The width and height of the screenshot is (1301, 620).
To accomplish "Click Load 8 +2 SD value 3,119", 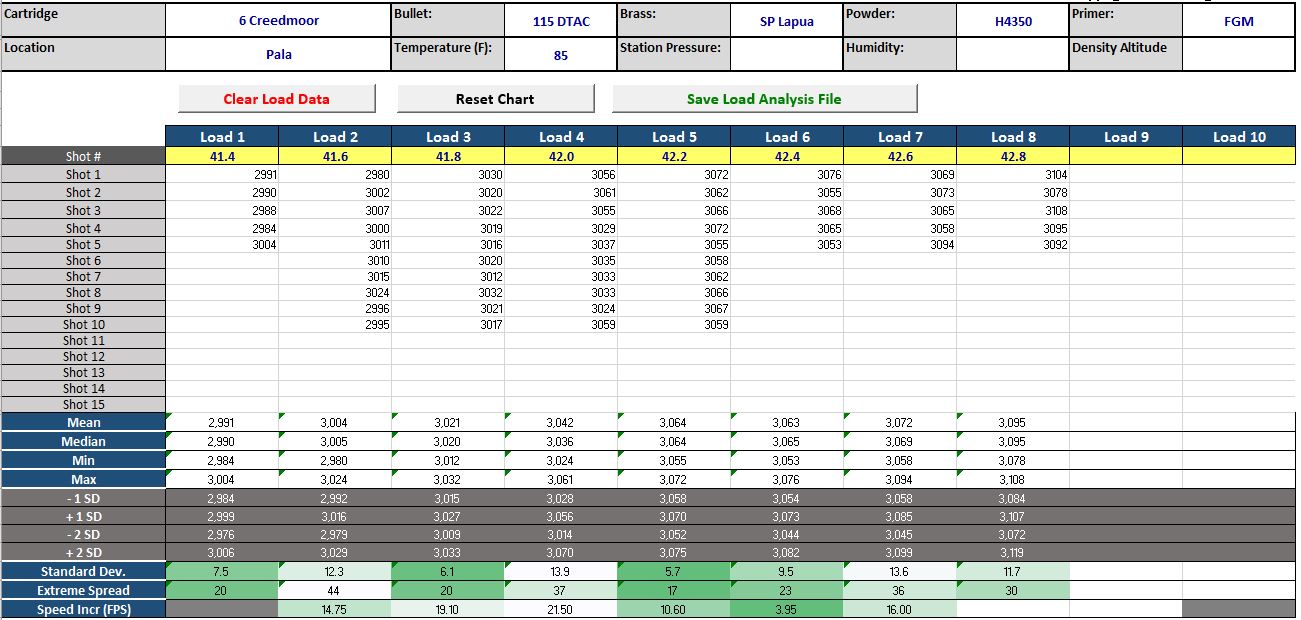I will 1013,553.
